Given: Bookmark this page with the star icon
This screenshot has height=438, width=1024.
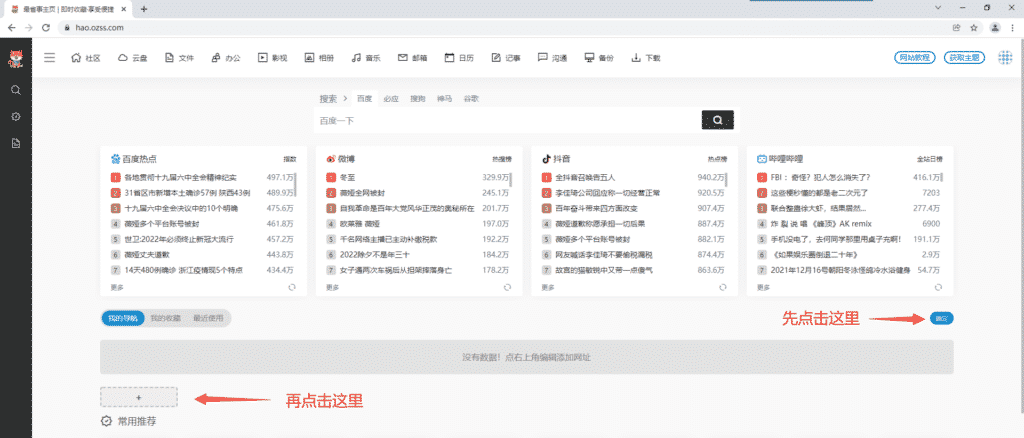Looking at the screenshot, I should [974, 28].
